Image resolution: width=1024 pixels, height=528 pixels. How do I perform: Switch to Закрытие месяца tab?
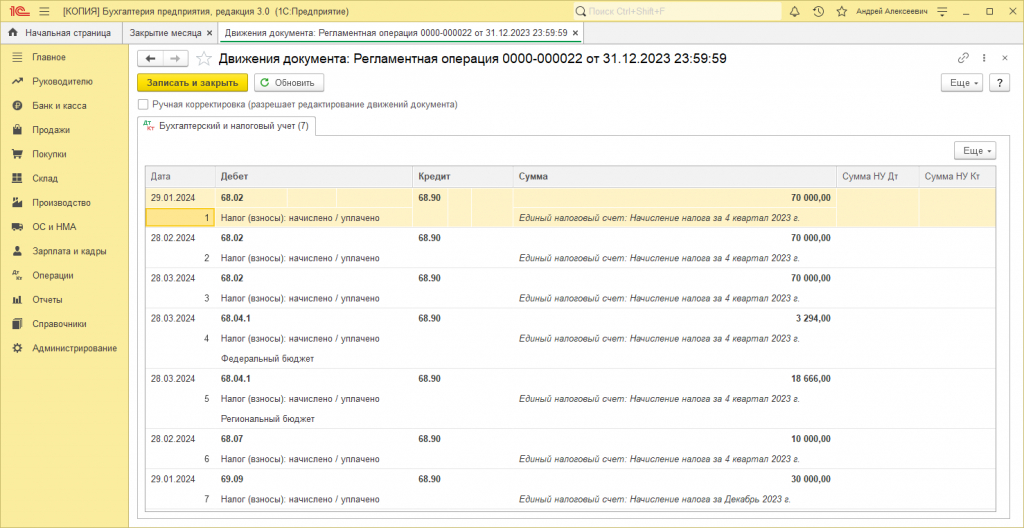tap(165, 32)
